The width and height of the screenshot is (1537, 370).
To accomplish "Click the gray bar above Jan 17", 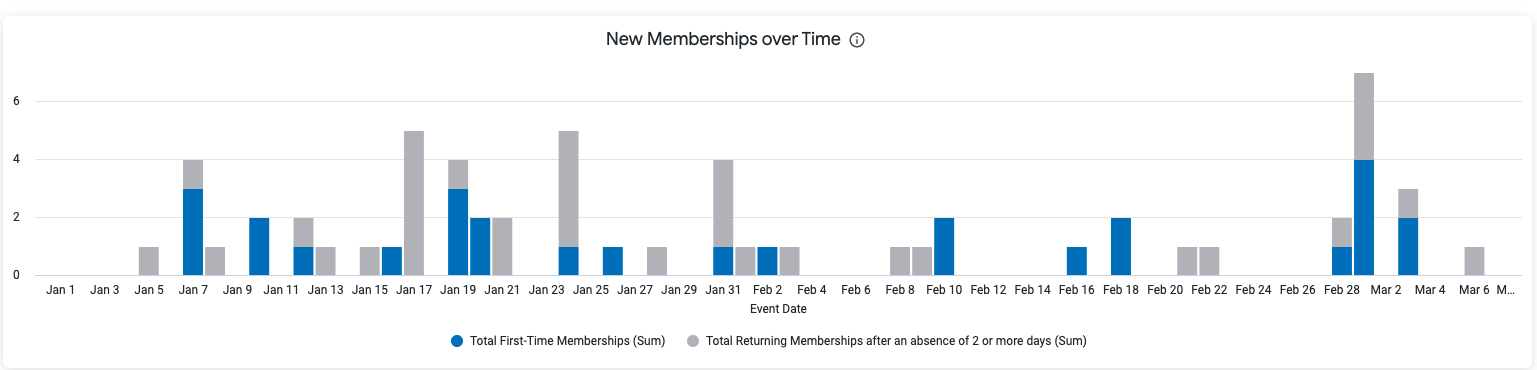I will click(x=414, y=203).
